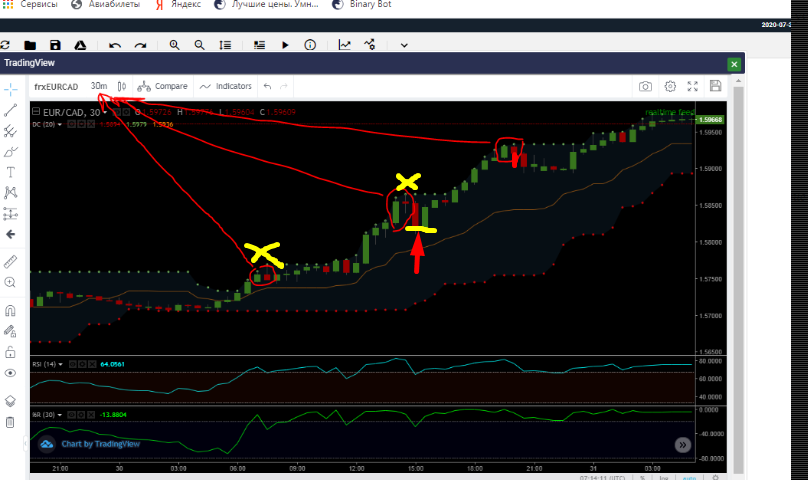Image resolution: width=808 pixels, height=480 pixels.
Task: Open the chart line icon in top toolbar
Action: [x=344, y=45]
